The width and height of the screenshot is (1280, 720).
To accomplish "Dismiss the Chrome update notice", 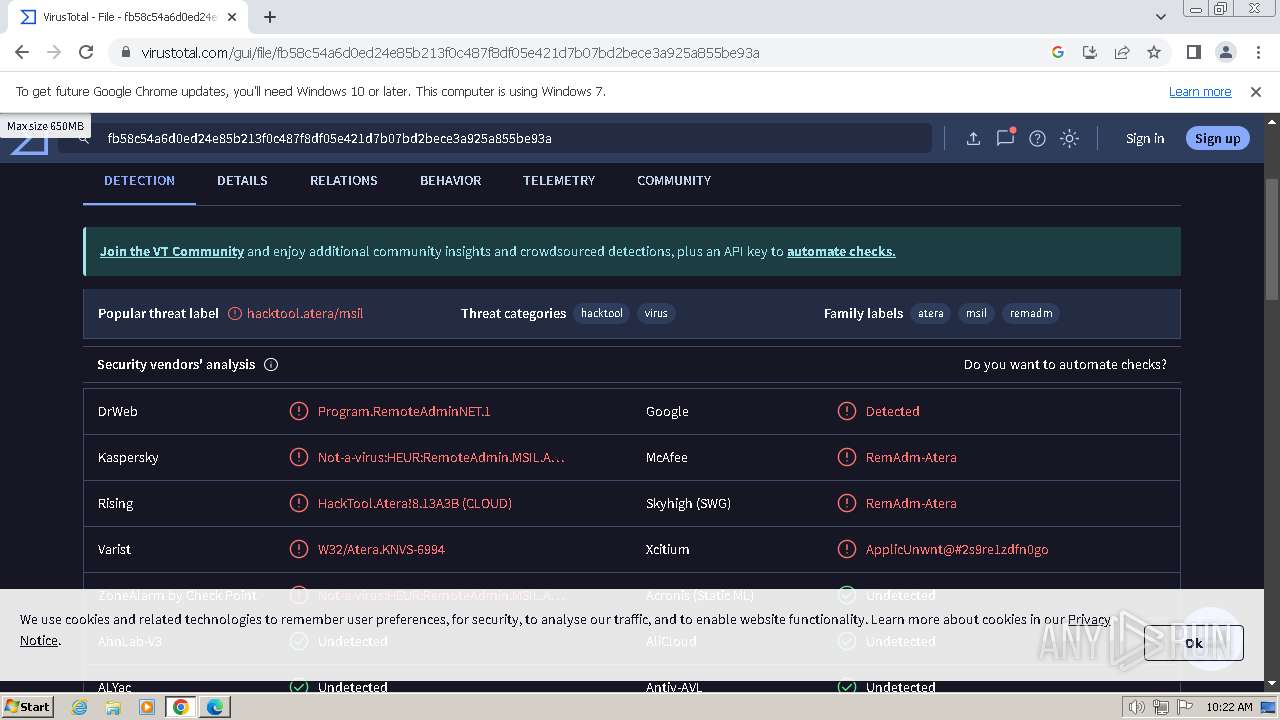I will click(1256, 92).
